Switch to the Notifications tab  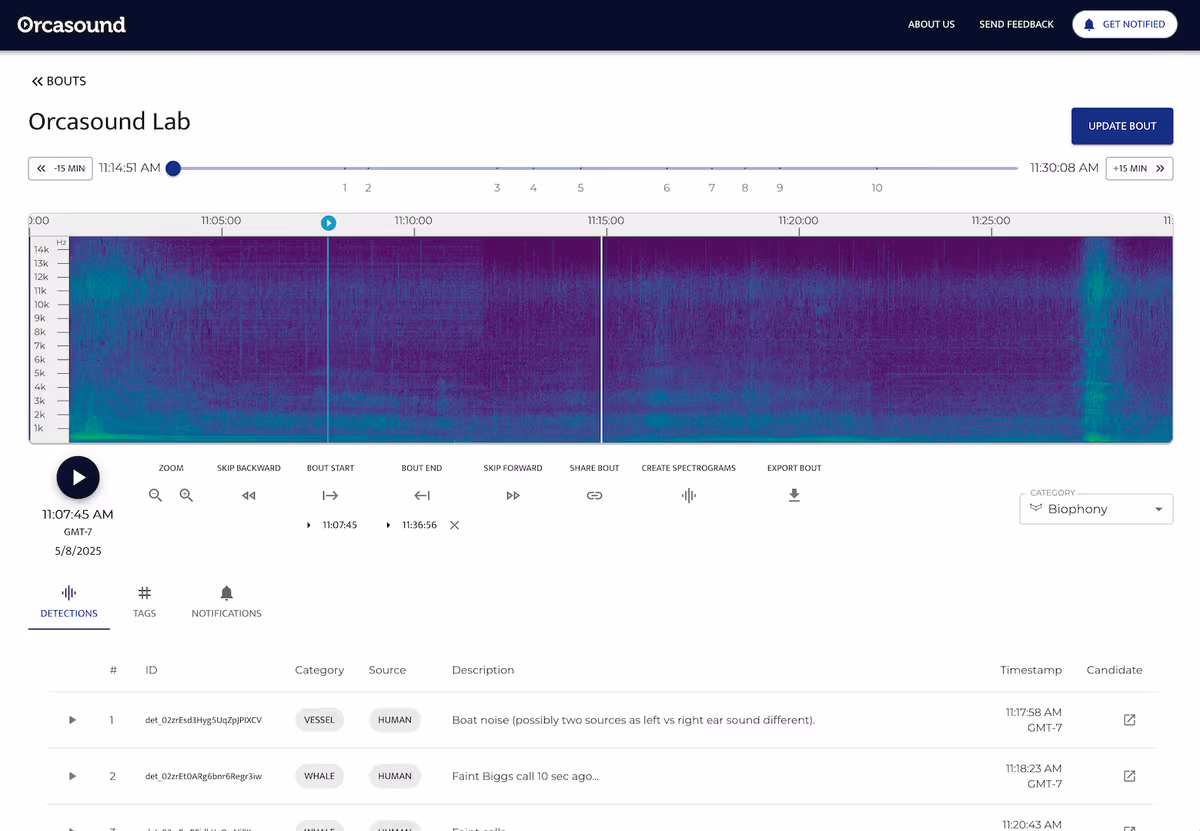point(226,603)
